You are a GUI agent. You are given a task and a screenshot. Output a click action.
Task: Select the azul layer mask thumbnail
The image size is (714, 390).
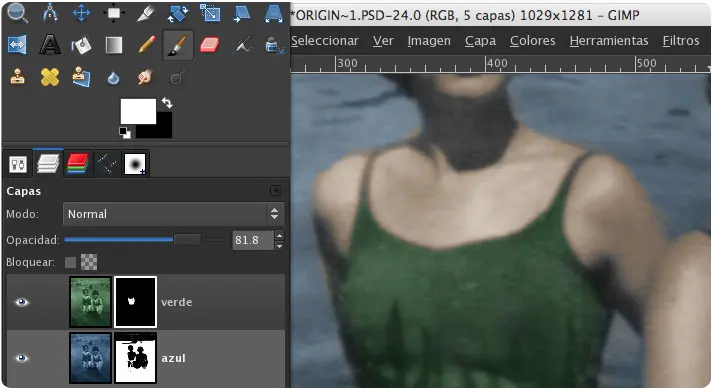pos(135,358)
